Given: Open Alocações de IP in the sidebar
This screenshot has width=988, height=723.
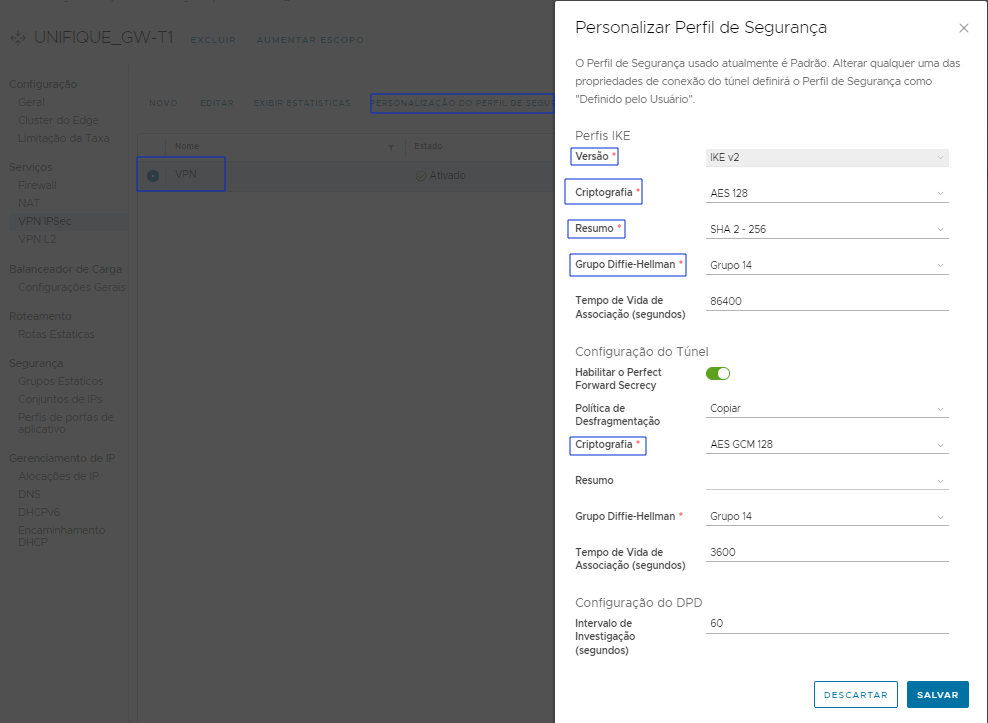Looking at the screenshot, I should point(58,476).
